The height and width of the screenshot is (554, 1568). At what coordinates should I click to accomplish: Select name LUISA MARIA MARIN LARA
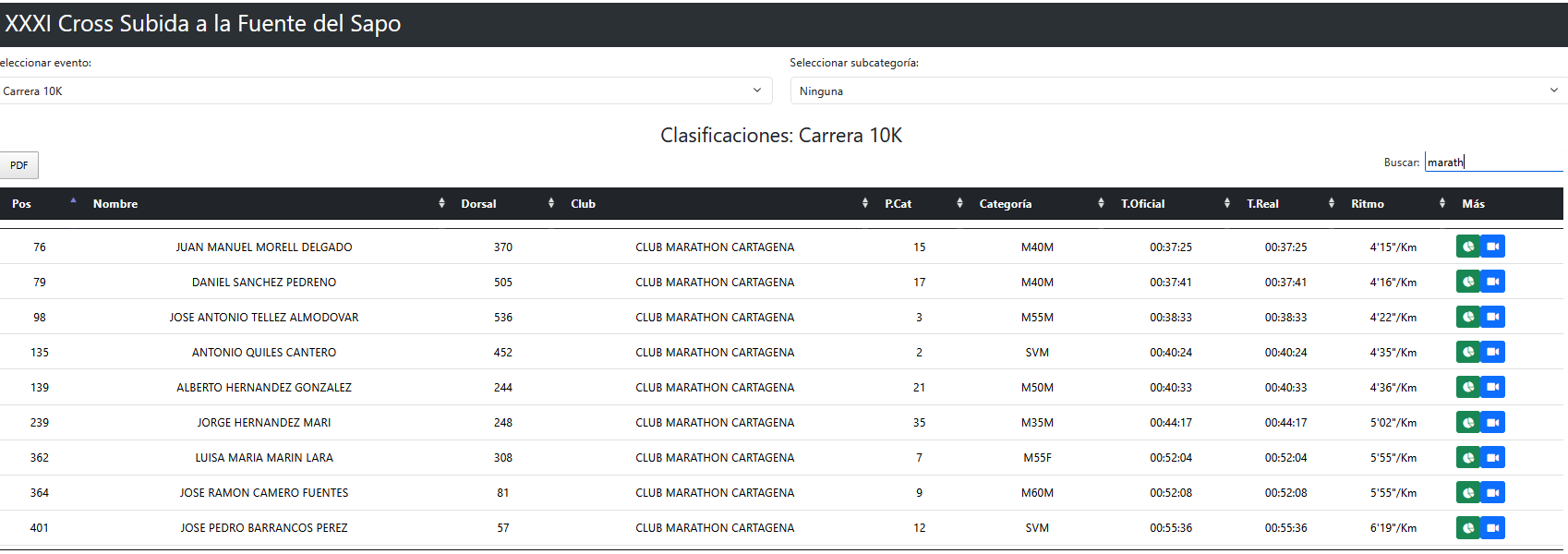pyautogui.click(x=264, y=458)
